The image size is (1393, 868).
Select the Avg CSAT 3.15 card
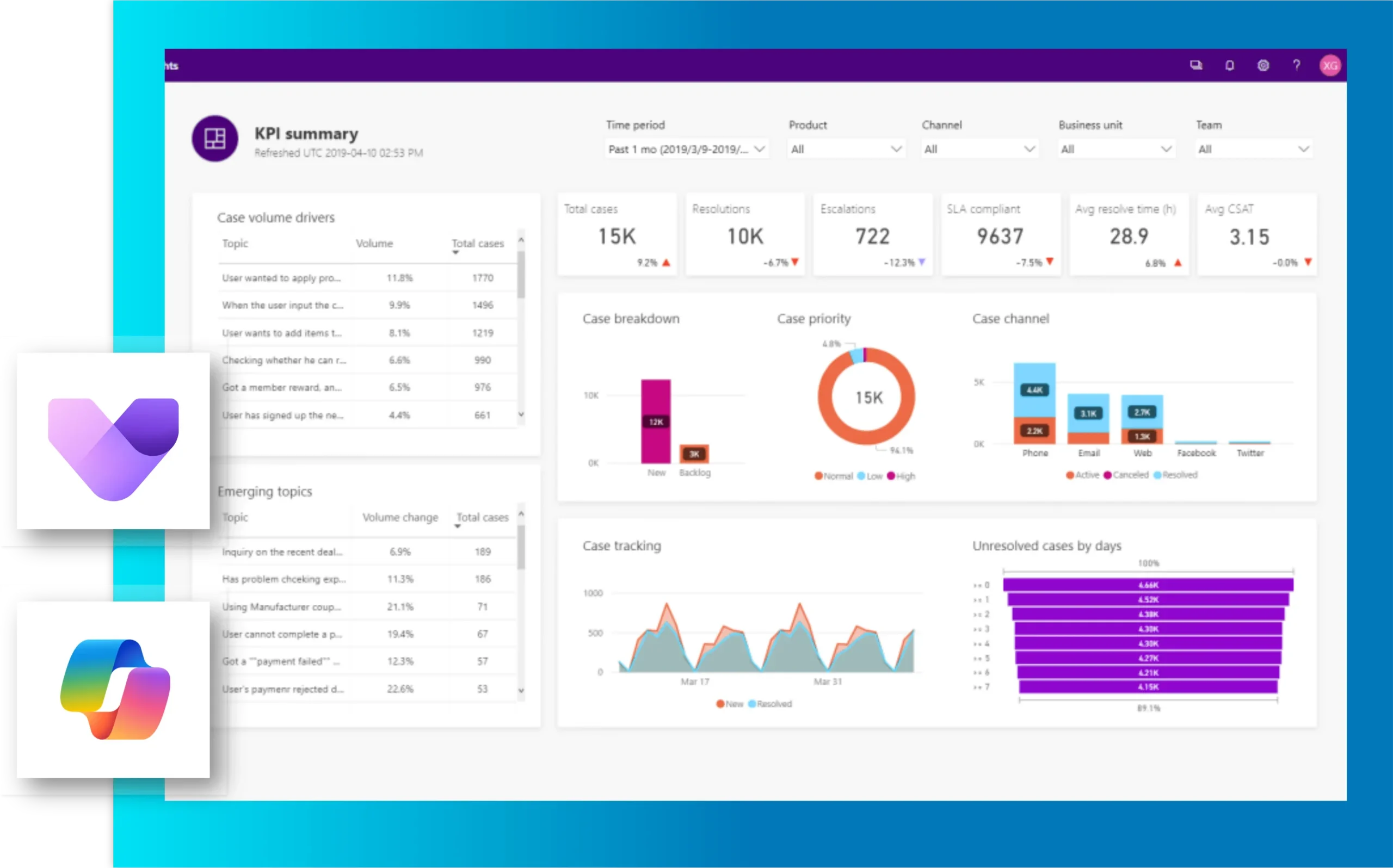1257,235
